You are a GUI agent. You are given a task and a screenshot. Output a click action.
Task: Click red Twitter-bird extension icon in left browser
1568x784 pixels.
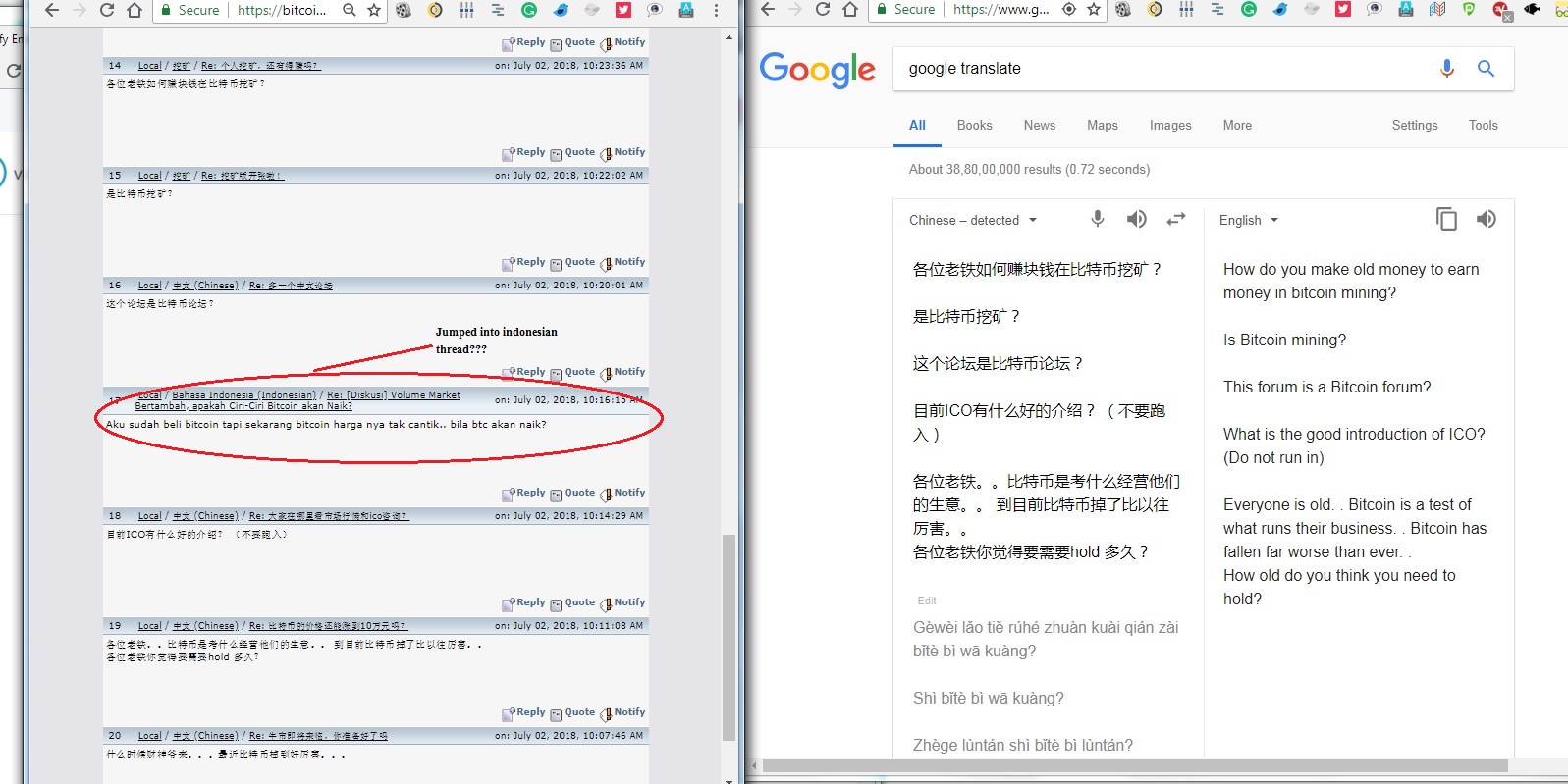(x=623, y=10)
